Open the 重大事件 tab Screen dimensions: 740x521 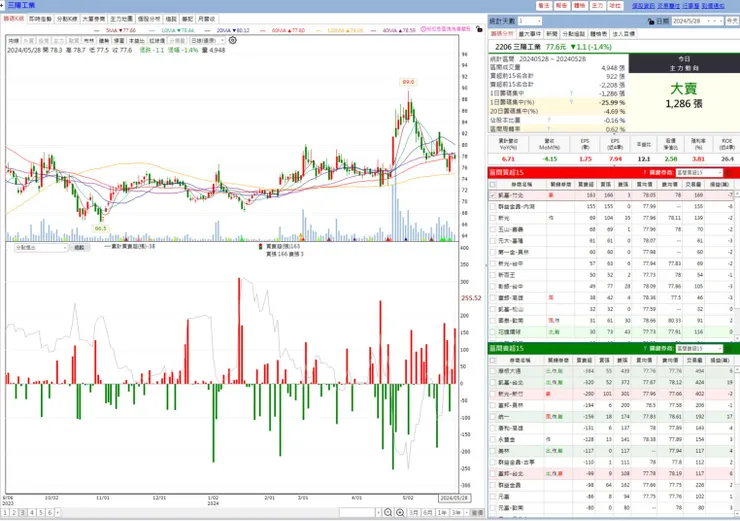coord(530,34)
